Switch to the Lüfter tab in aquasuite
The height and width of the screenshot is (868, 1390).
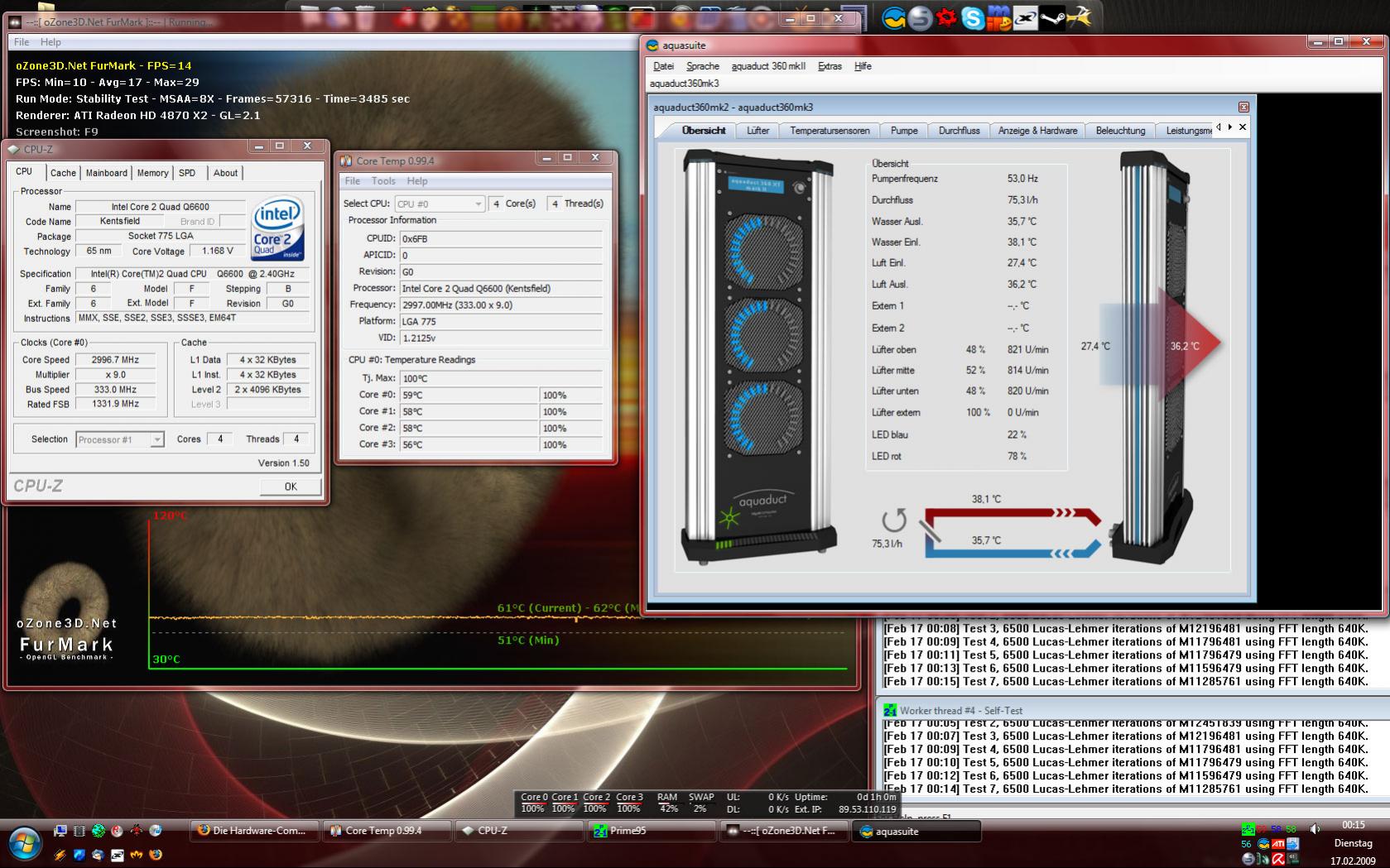click(x=758, y=131)
